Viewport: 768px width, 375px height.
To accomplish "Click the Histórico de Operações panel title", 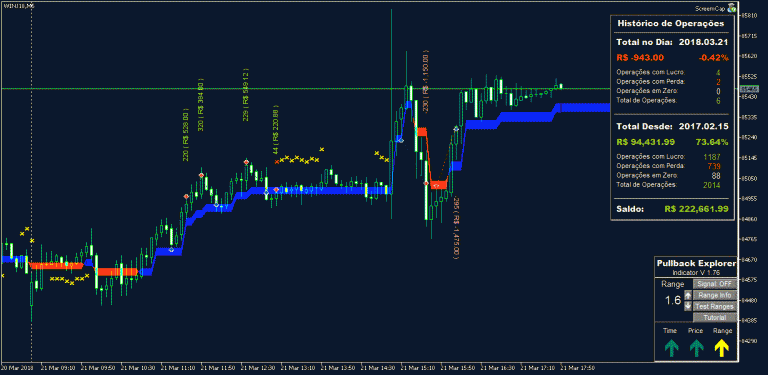I will tap(671, 23).
